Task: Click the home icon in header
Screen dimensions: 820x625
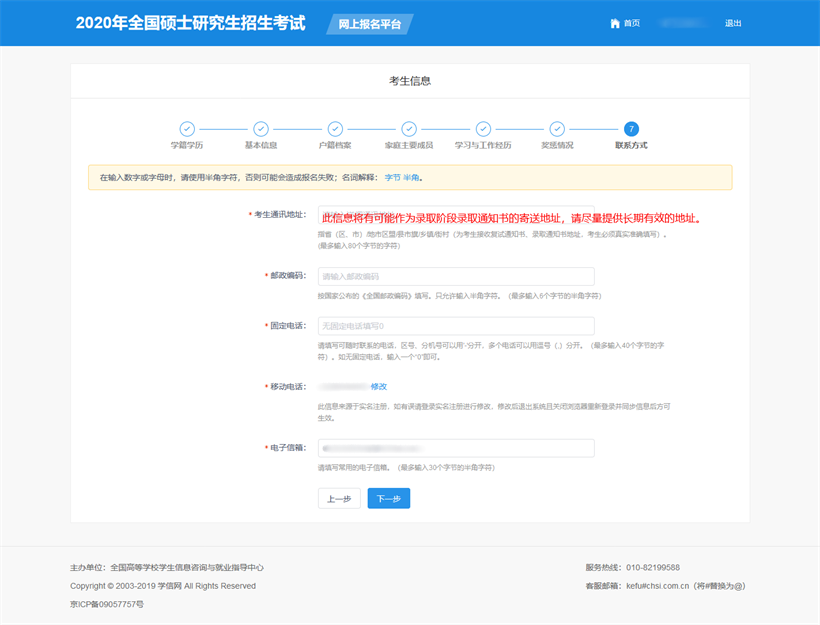Action: tap(614, 23)
